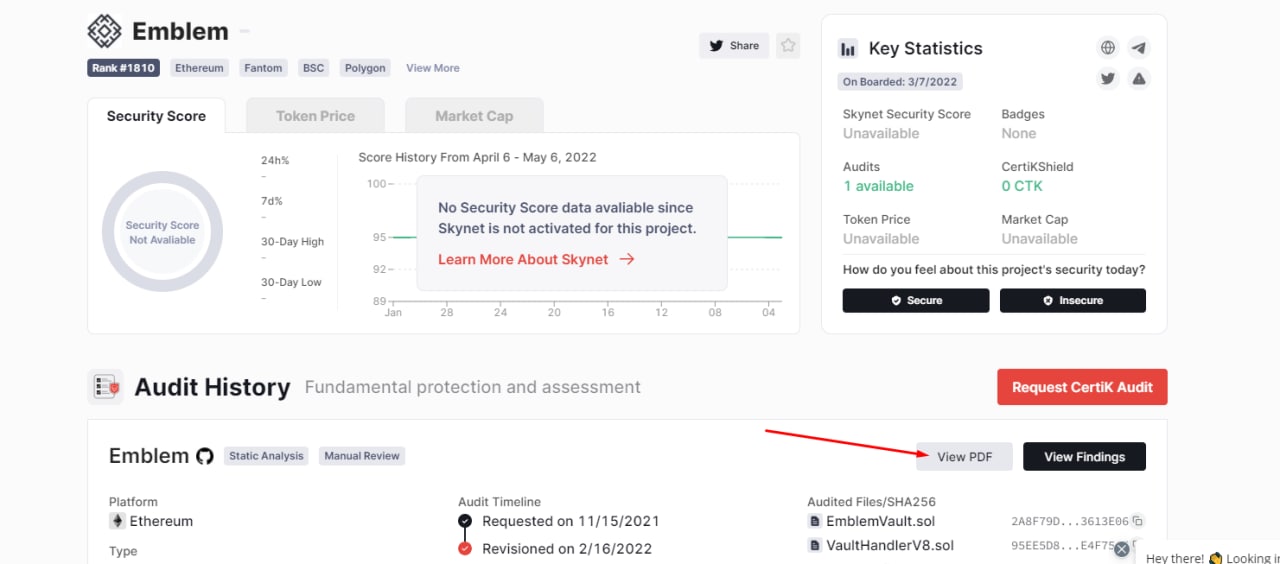The image size is (1280, 564).
Task: Expand chain list with View More
Action: (x=433, y=68)
